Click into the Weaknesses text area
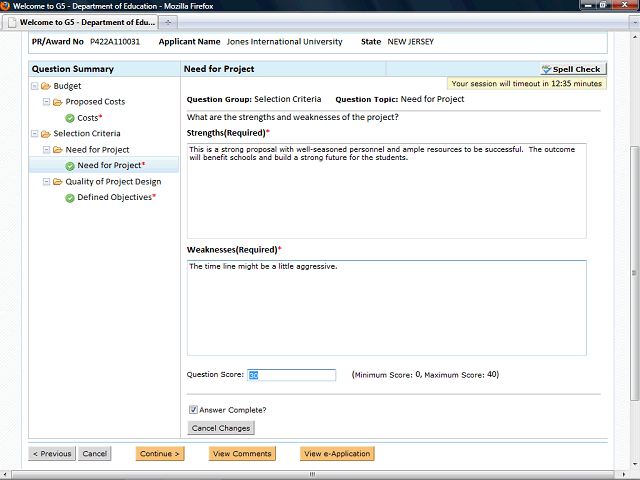The image size is (640, 480). tap(387, 308)
